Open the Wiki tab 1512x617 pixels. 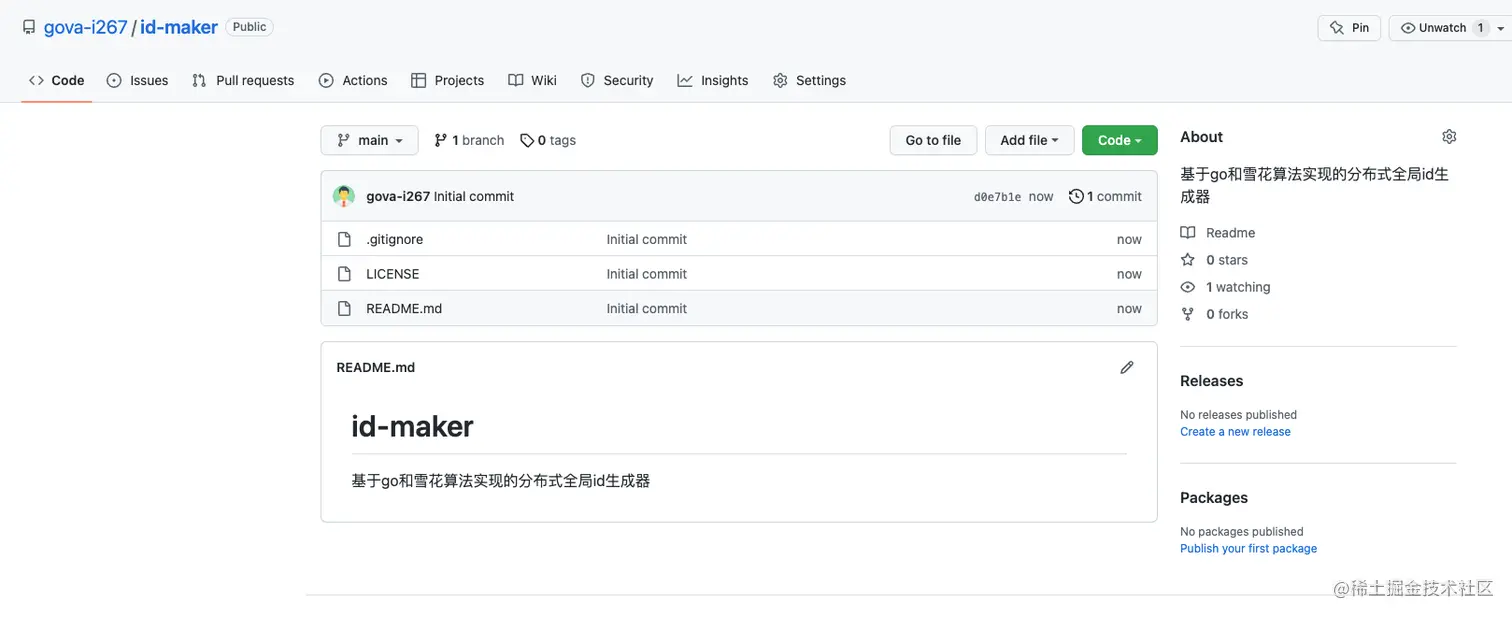pyautogui.click(x=532, y=80)
